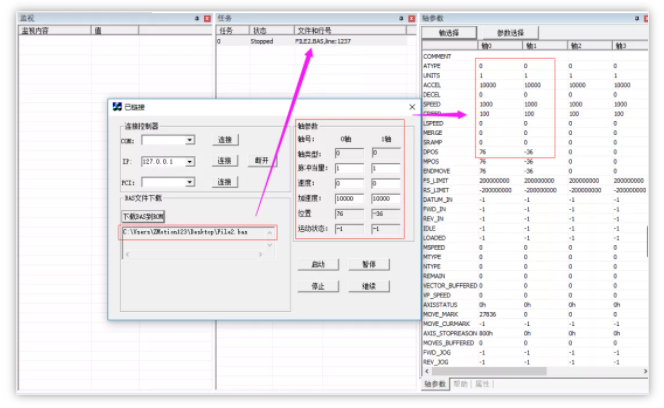Select task row showing Stopped
The height and width of the screenshot is (408, 664).
click(312, 41)
